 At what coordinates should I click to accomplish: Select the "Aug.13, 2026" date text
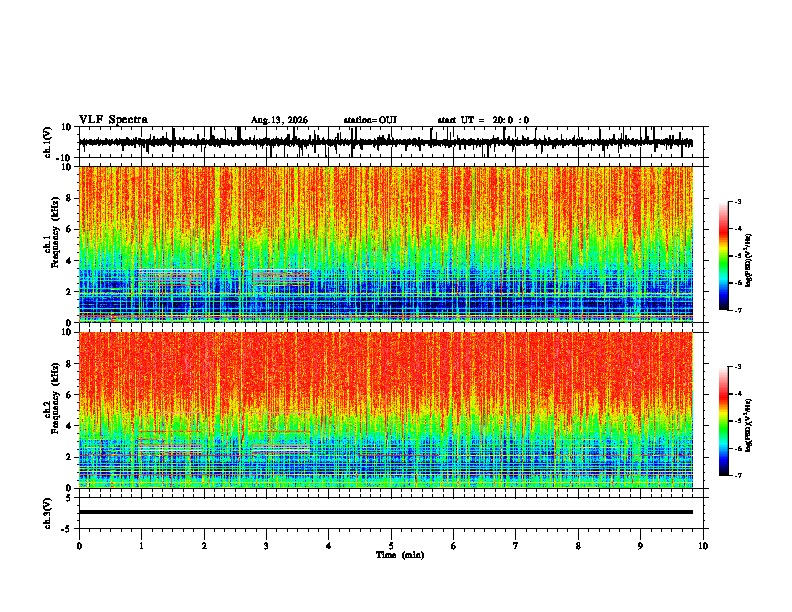pyautogui.click(x=279, y=120)
